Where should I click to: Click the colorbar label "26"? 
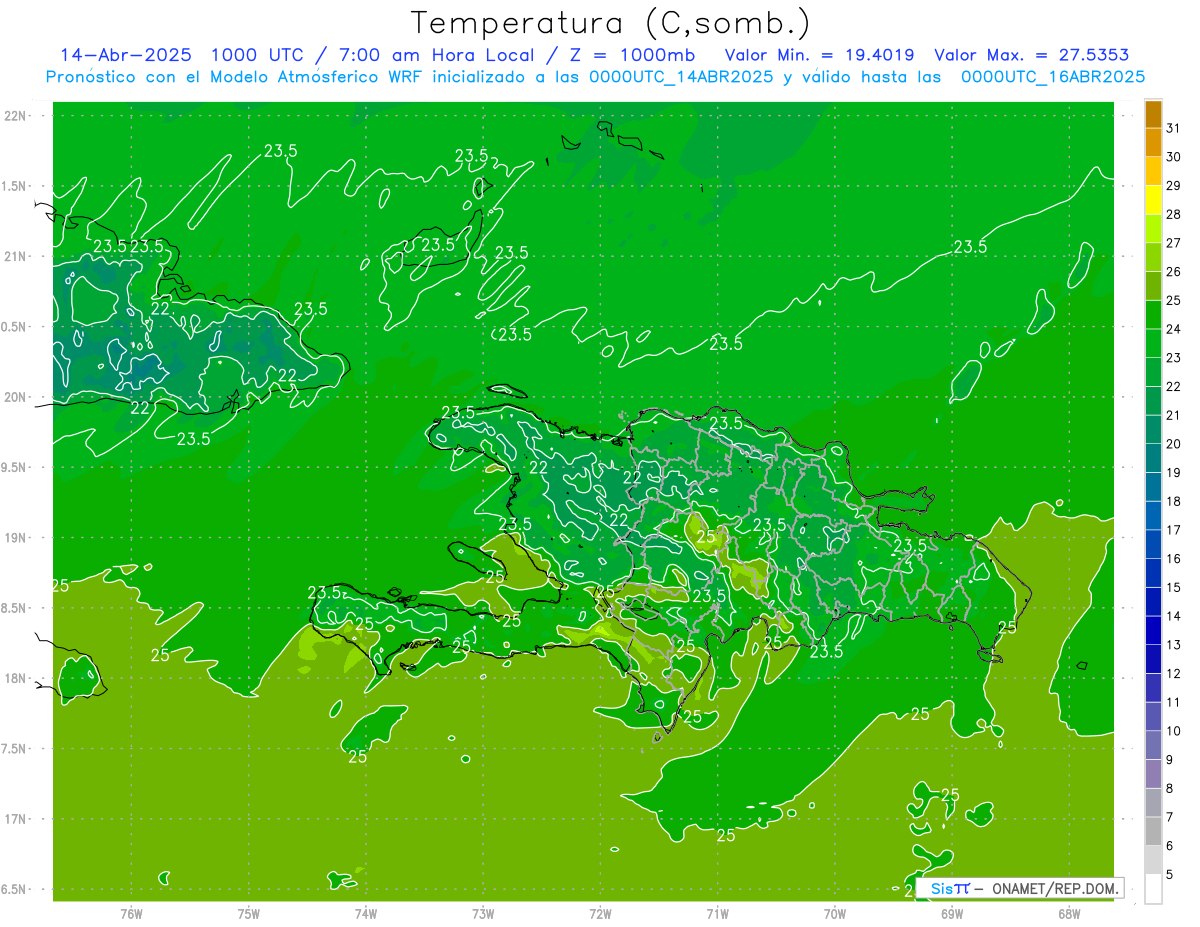click(x=1174, y=272)
